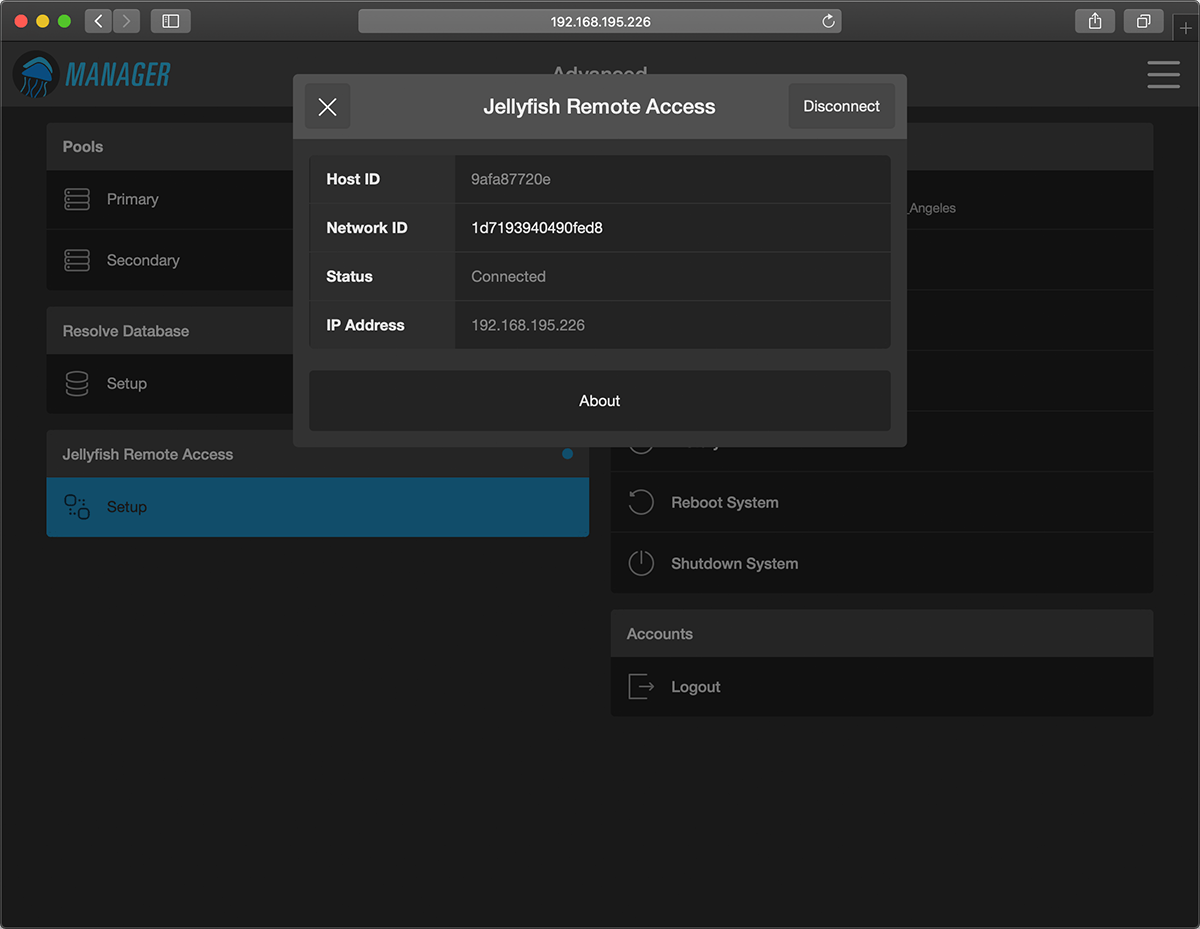Select Shutdown System
The height and width of the screenshot is (929, 1200).
point(882,563)
